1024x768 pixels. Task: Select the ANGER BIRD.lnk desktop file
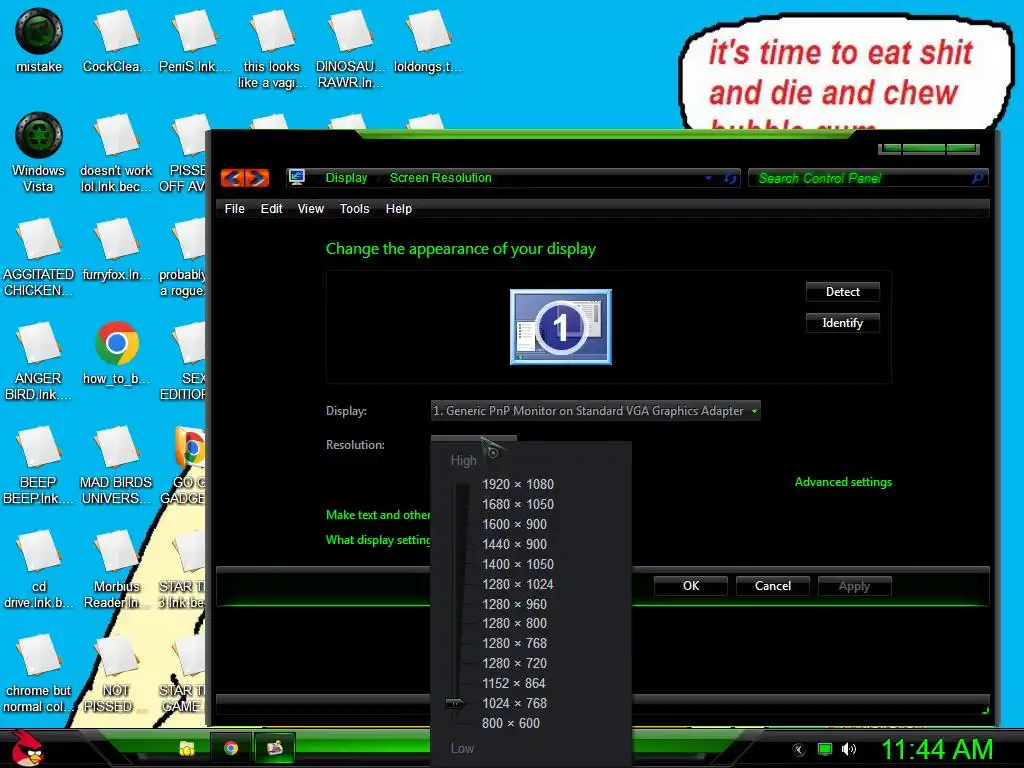tap(39, 360)
